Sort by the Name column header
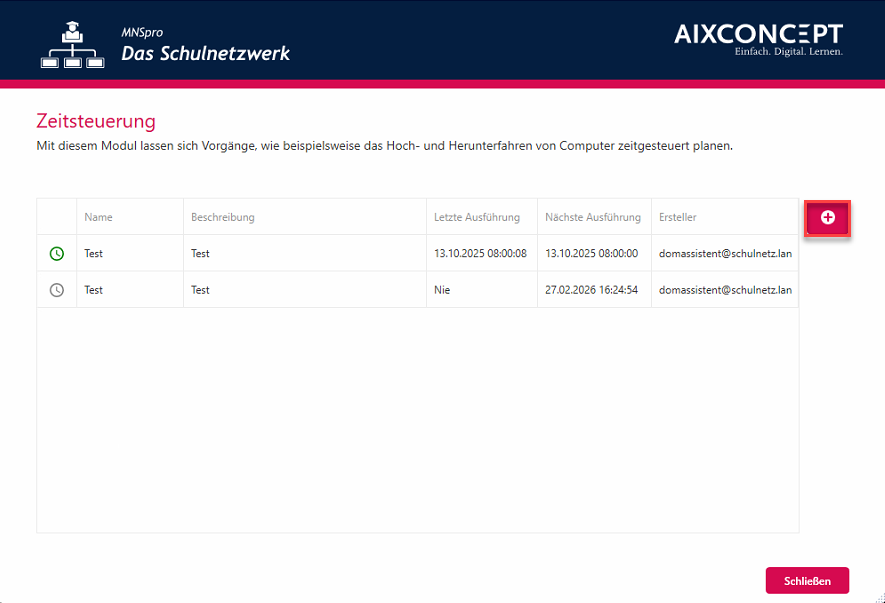Image resolution: width=885 pixels, height=603 pixels. (98, 217)
